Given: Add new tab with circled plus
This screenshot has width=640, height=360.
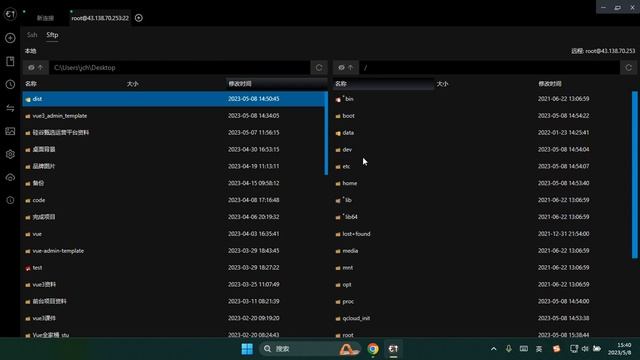Looking at the screenshot, I should coord(139,18).
